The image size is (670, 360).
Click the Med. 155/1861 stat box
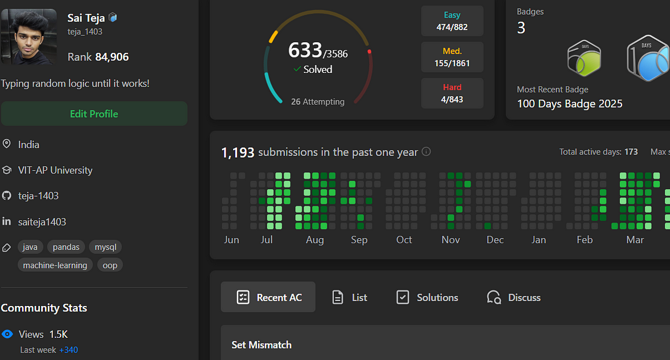pyautogui.click(x=452, y=57)
